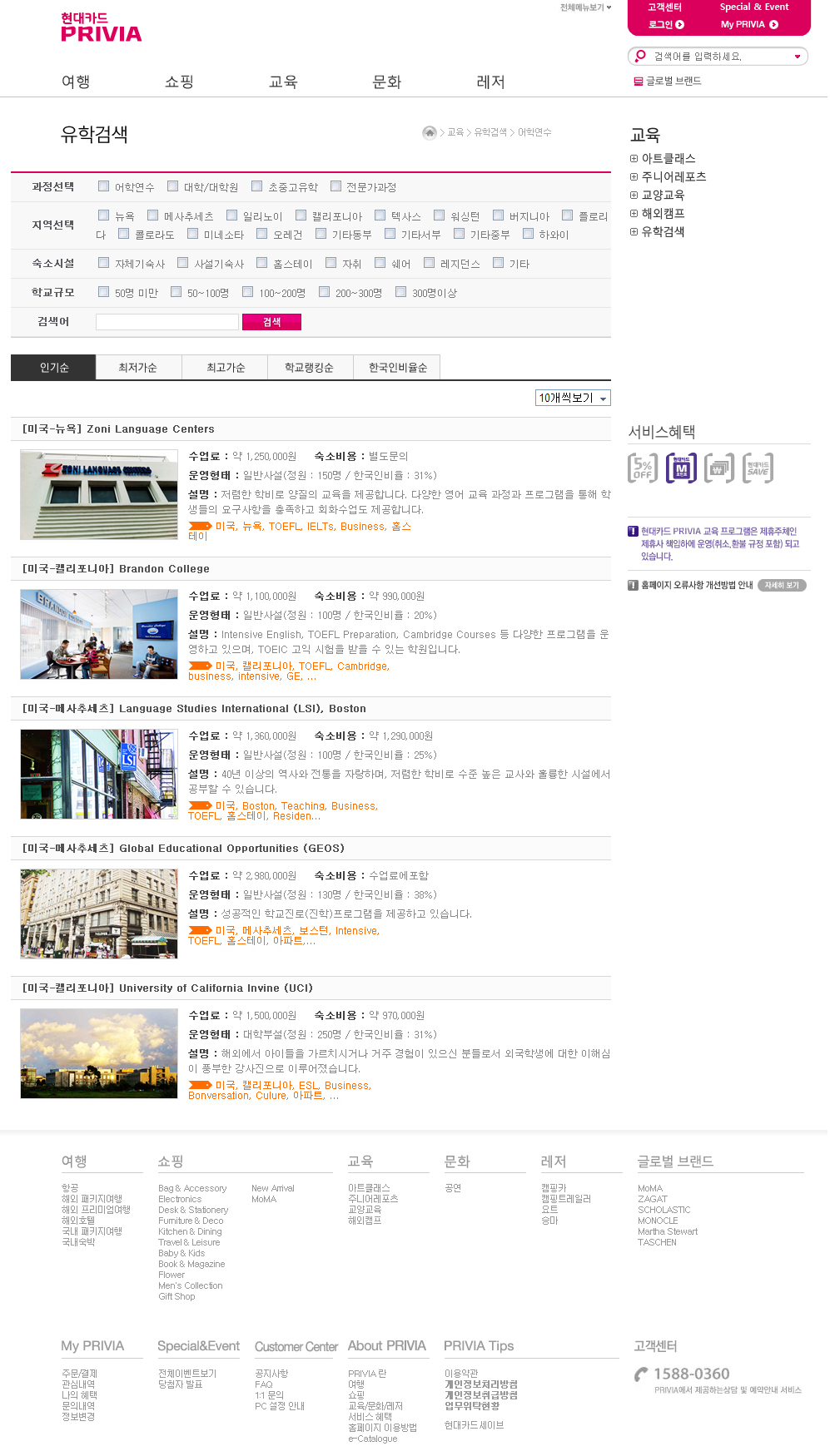This screenshot has height=1456, width=830.
Task: Click the orange tag icon for Brandon College
Action: coord(200,666)
